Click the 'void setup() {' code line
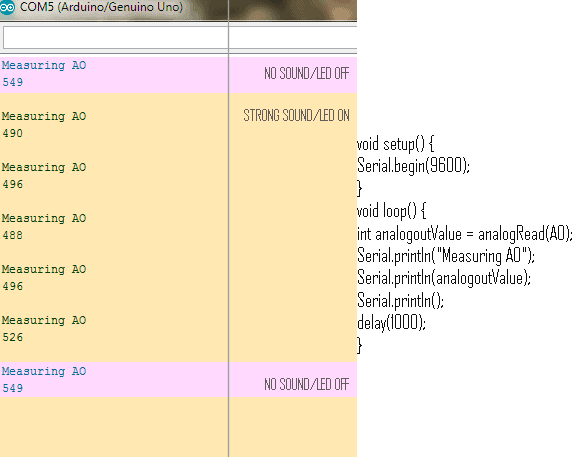578x457 pixels. tap(396, 144)
